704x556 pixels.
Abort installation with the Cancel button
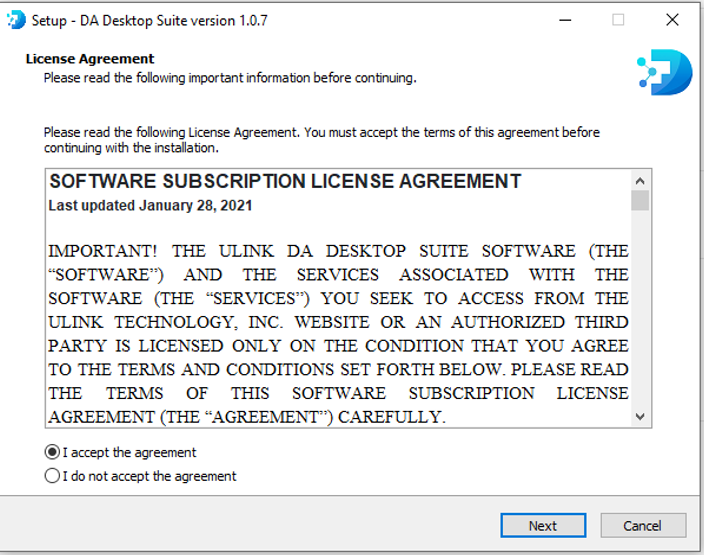[x=643, y=525]
